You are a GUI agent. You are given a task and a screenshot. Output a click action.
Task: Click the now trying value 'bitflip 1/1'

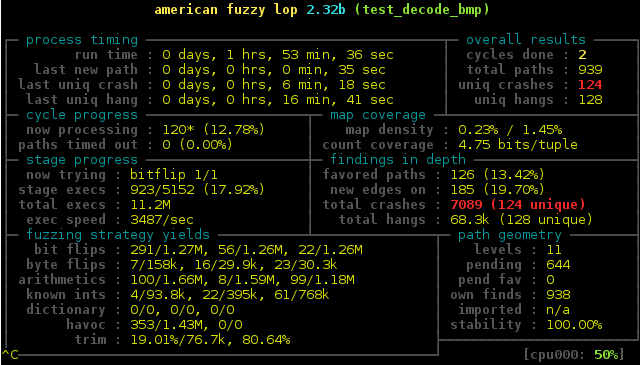pos(174,175)
